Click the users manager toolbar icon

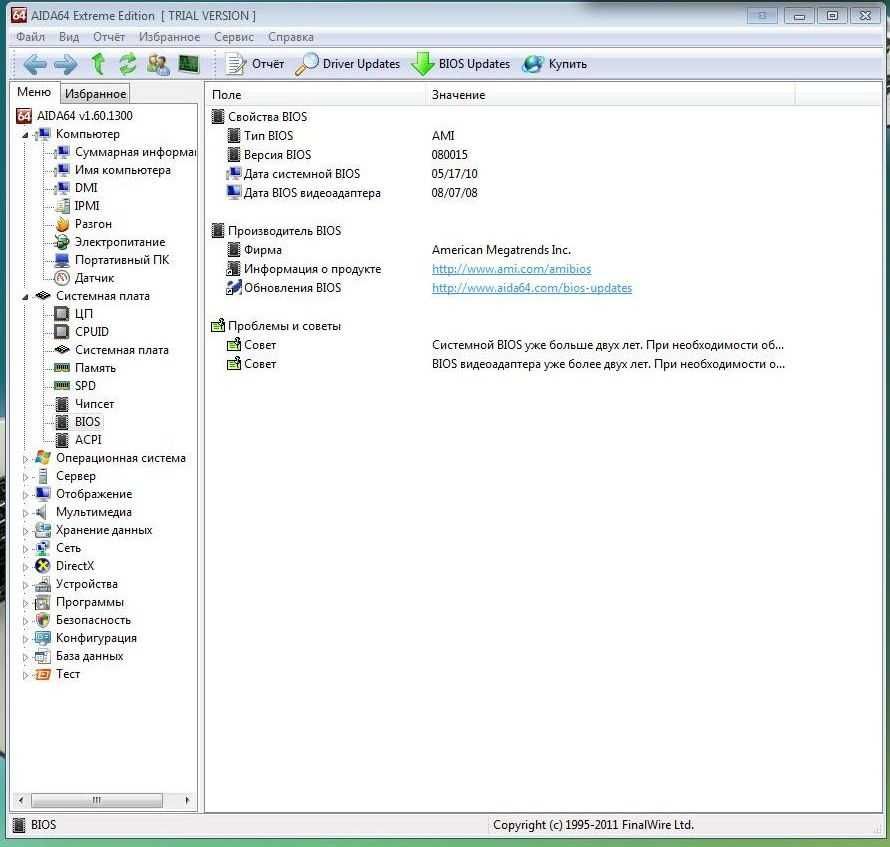pos(158,64)
